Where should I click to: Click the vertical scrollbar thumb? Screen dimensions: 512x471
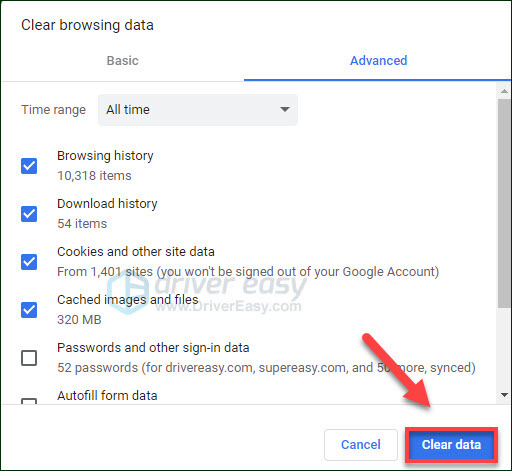pos(504,203)
